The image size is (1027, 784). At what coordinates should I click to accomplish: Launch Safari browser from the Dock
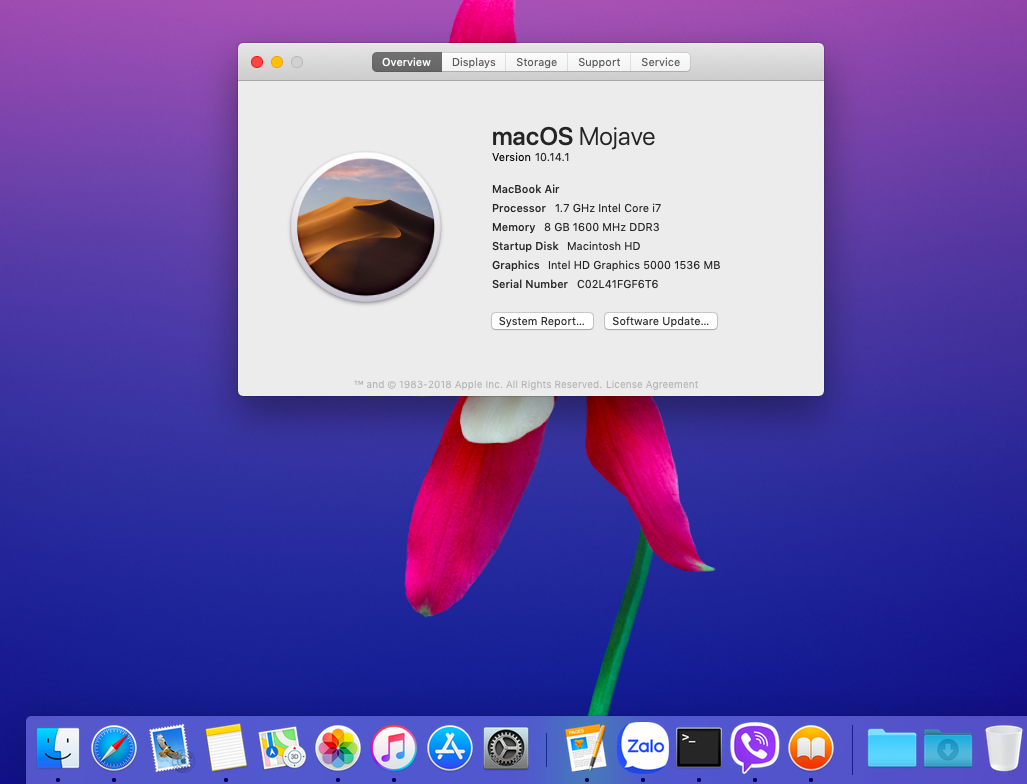(x=114, y=747)
